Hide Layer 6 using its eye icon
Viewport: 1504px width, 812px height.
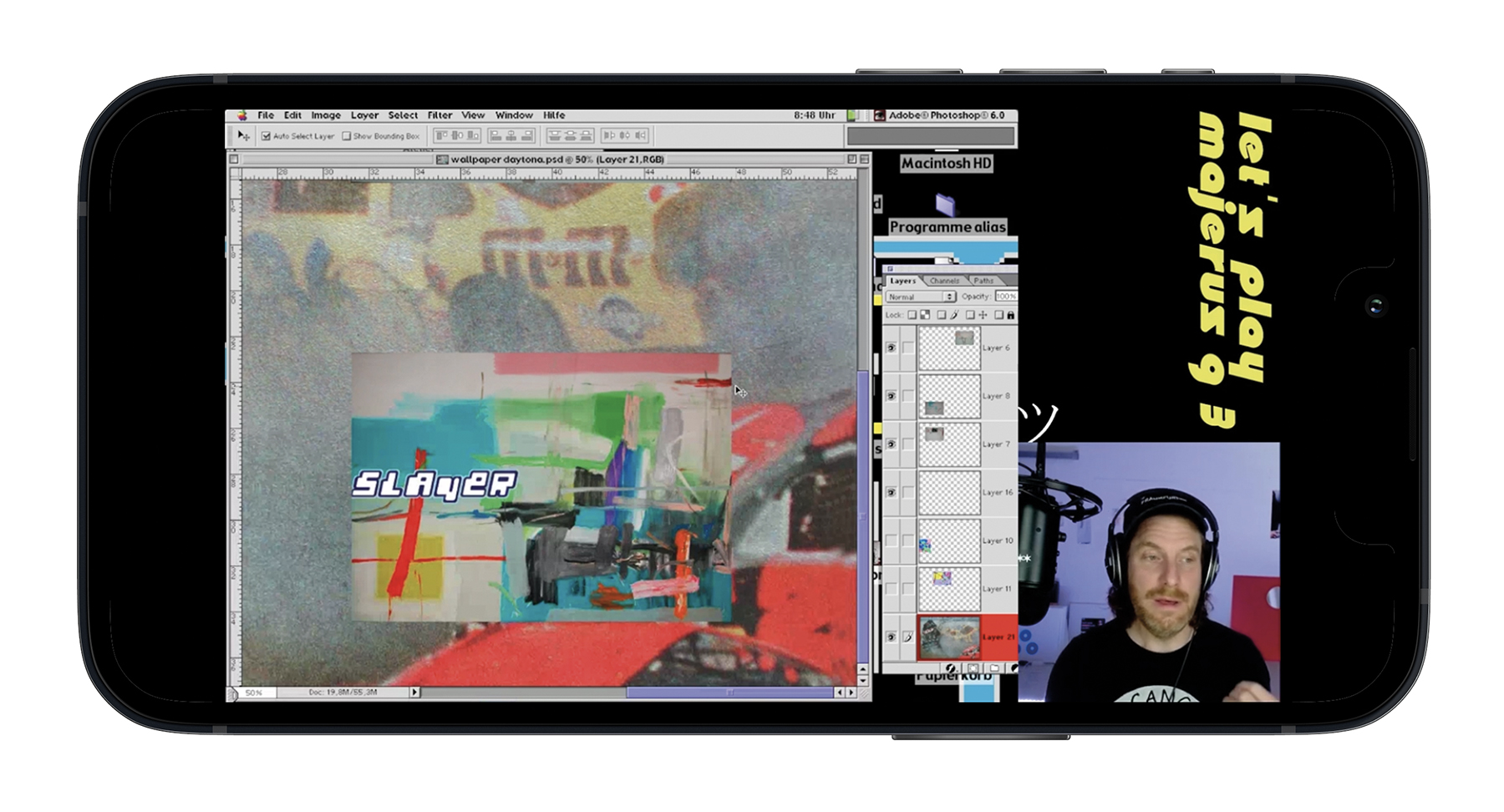point(892,348)
